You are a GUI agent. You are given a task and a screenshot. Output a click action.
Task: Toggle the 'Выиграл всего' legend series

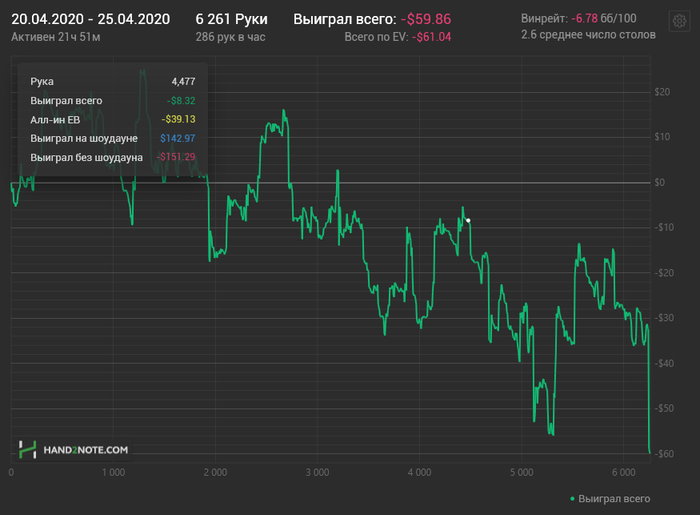point(614,498)
